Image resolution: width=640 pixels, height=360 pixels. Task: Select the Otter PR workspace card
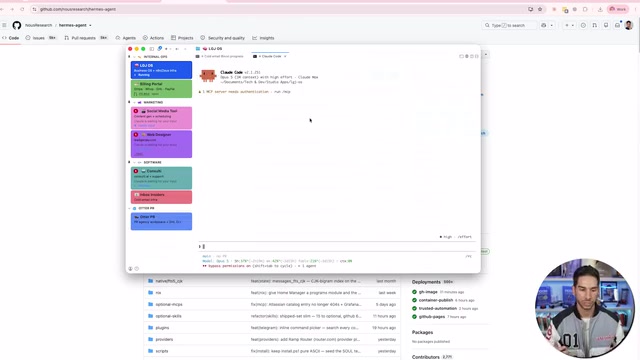[161, 221]
